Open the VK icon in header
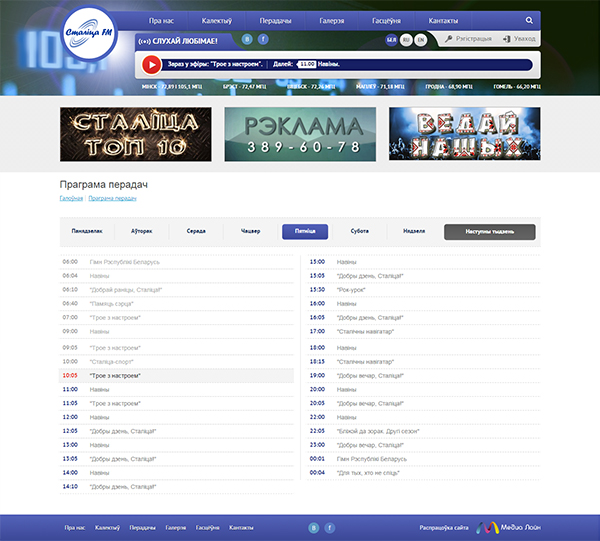Image resolution: width=600 pixels, height=541 pixels. click(x=247, y=39)
